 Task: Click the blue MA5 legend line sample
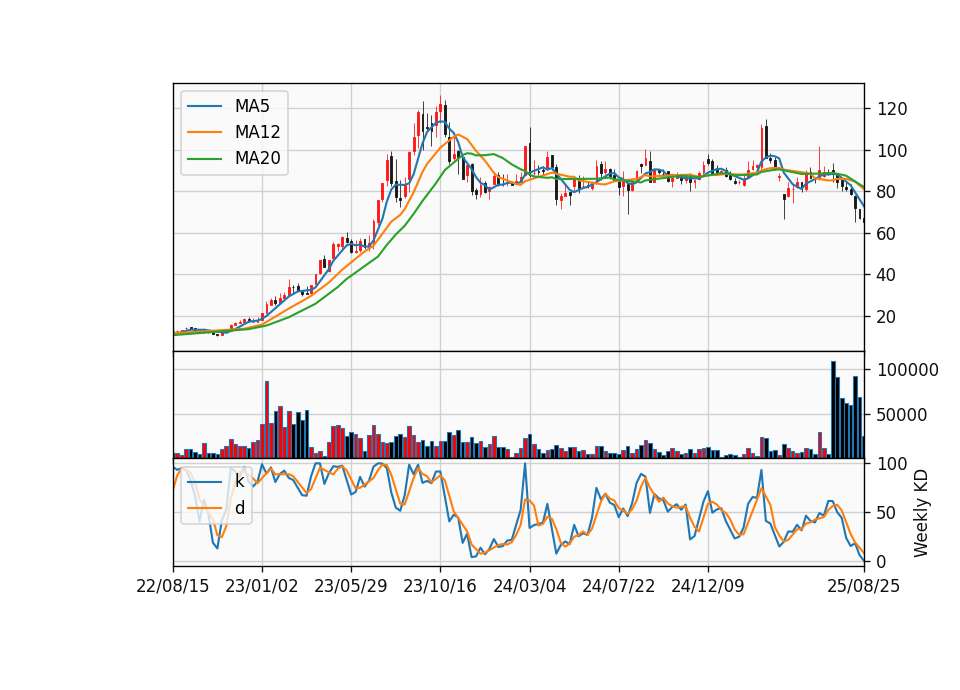click(x=204, y=106)
